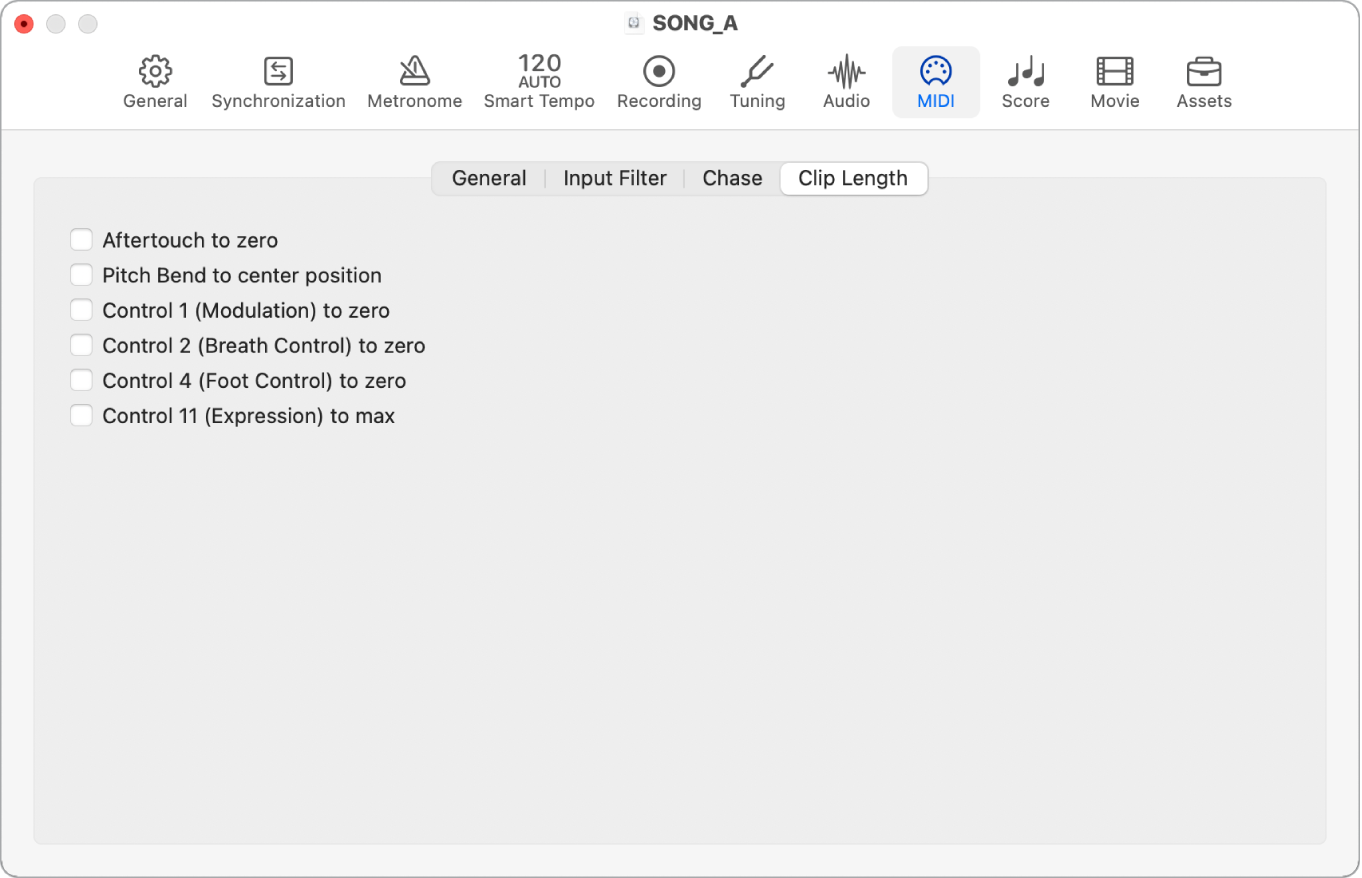This screenshot has height=878, width=1362.
Task: Open the Assets settings pane
Action: pos(1203,80)
